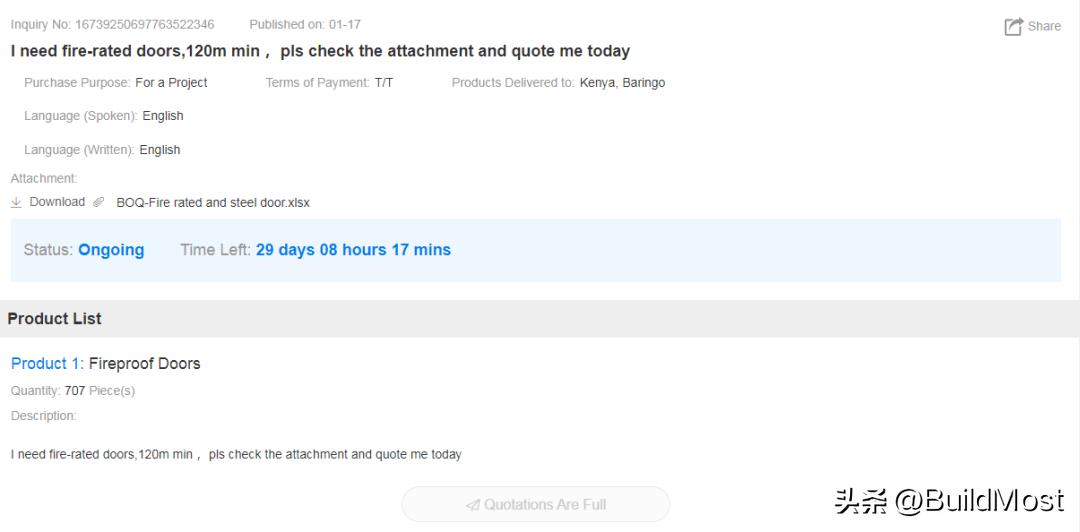Click the Published on date 01-17
Screen dimensions: 1080x532
(344, 24)
